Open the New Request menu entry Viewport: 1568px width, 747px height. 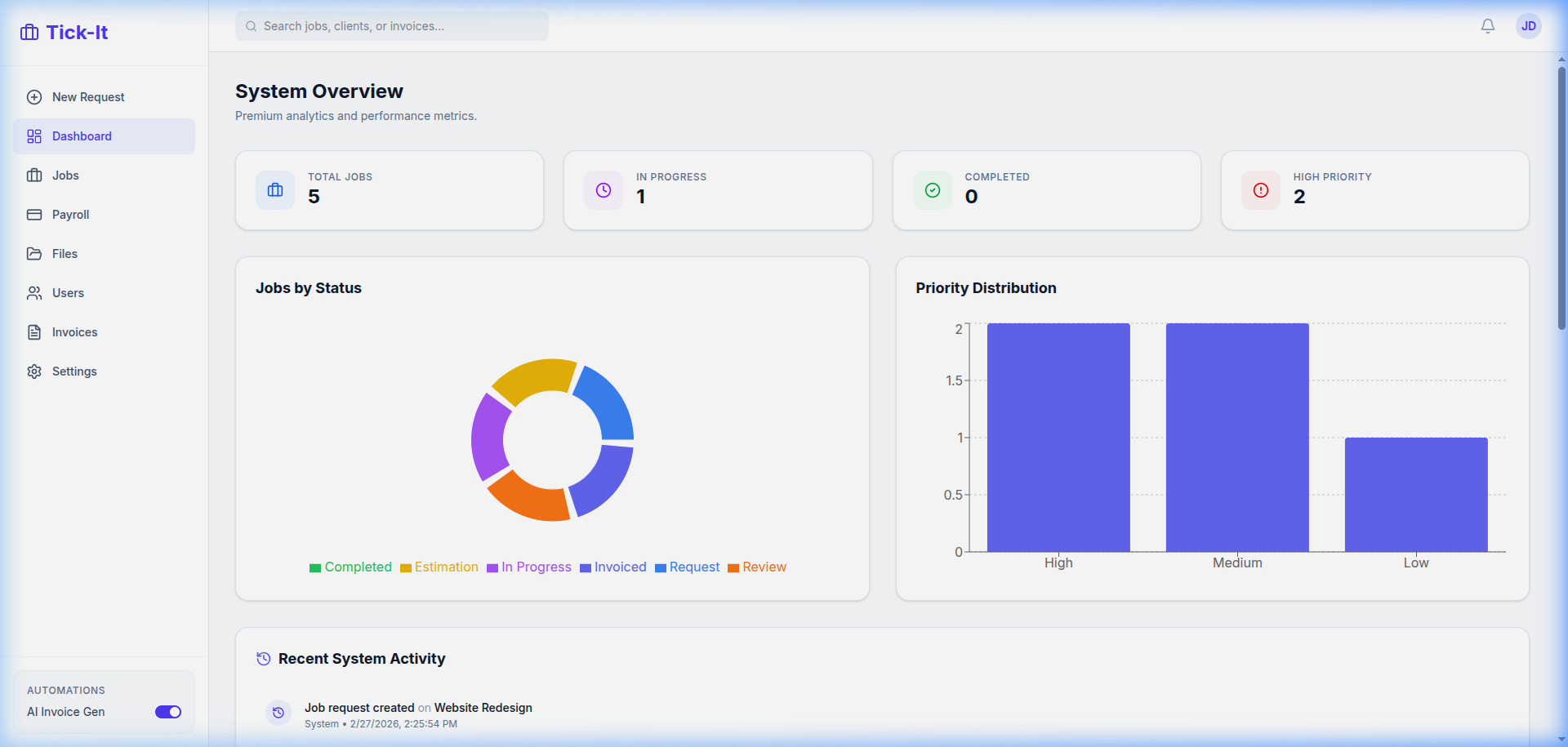click(87, 96)
